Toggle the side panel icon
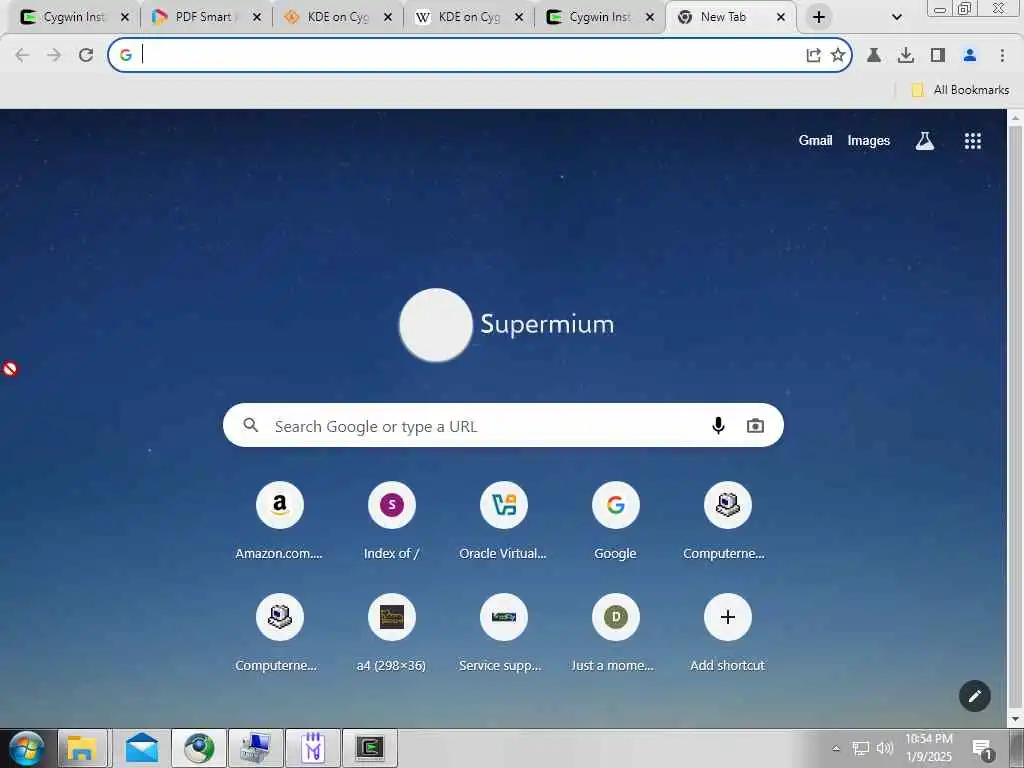 tap(938, 56)
